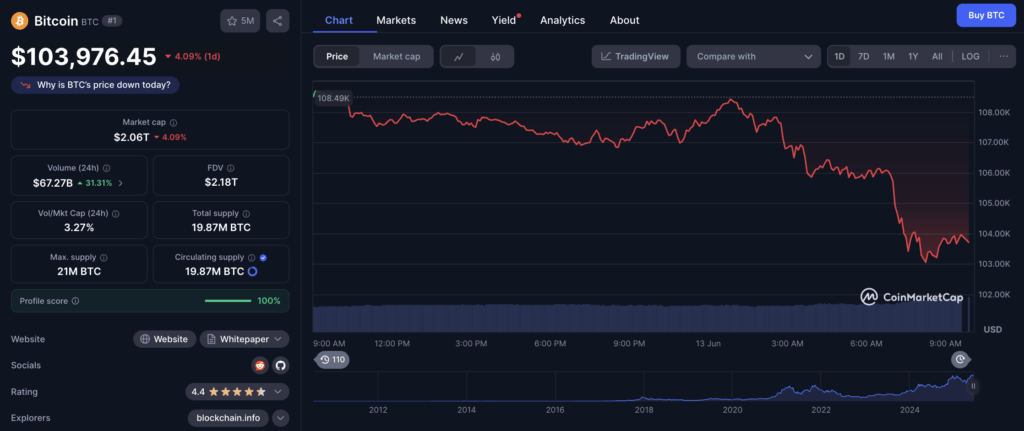Expand the explorers list chevron

click(x=280, y=418)
